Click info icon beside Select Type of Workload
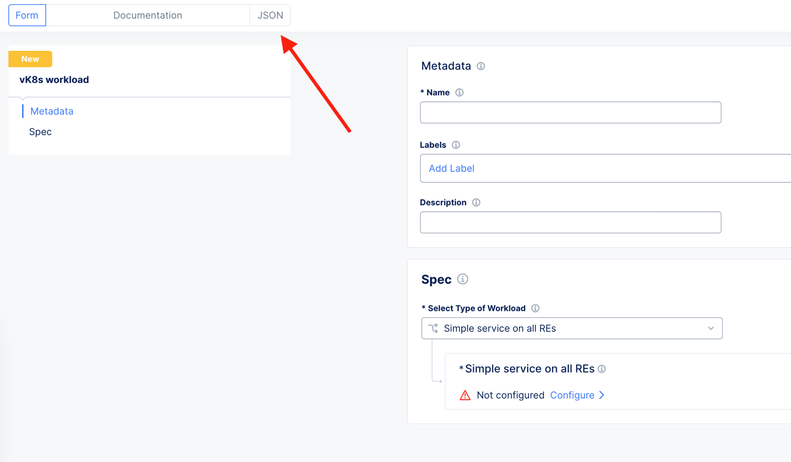791x462 pixels. pyautogui.click(x=536, y=309)
